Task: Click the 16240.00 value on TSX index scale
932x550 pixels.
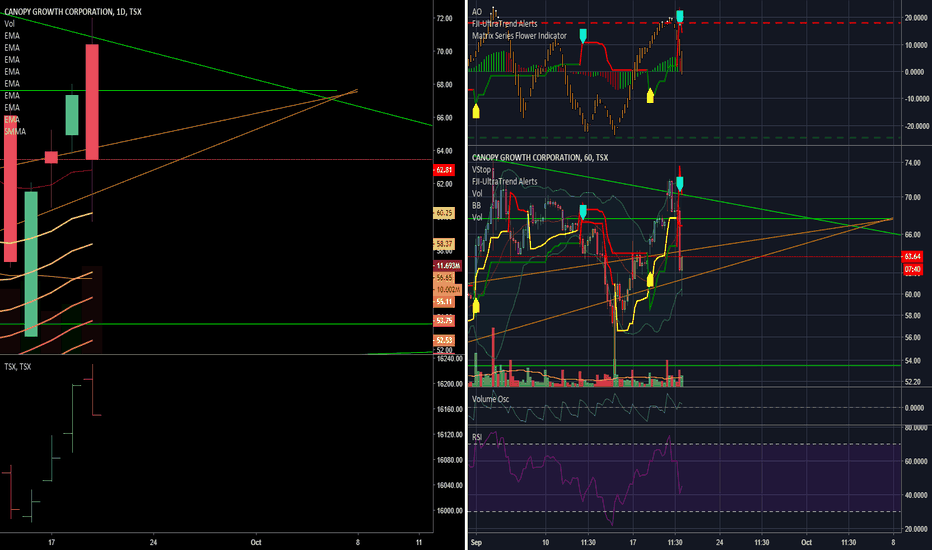Action: tap(449, 359)
